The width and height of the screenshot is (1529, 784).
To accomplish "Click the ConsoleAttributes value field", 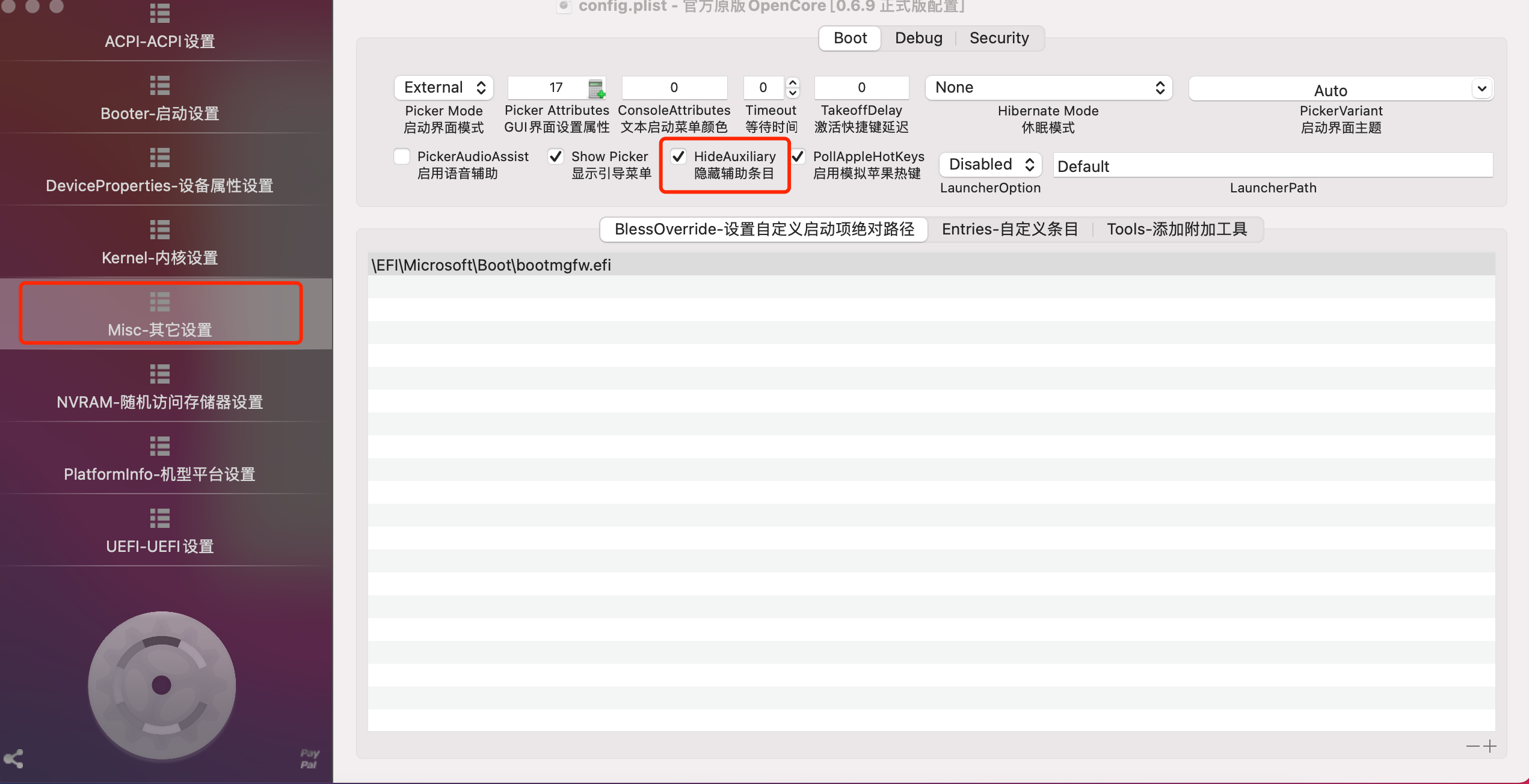I will 674,88.
